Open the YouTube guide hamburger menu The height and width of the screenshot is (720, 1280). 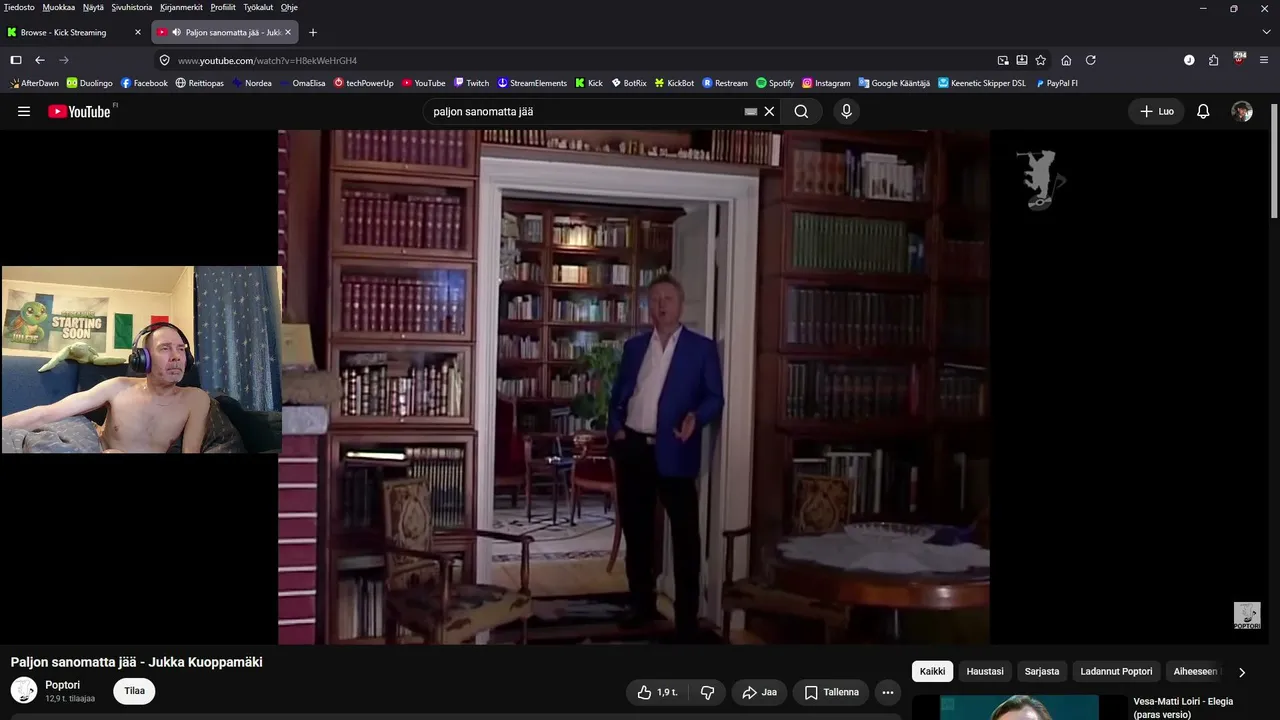[24, 112]
